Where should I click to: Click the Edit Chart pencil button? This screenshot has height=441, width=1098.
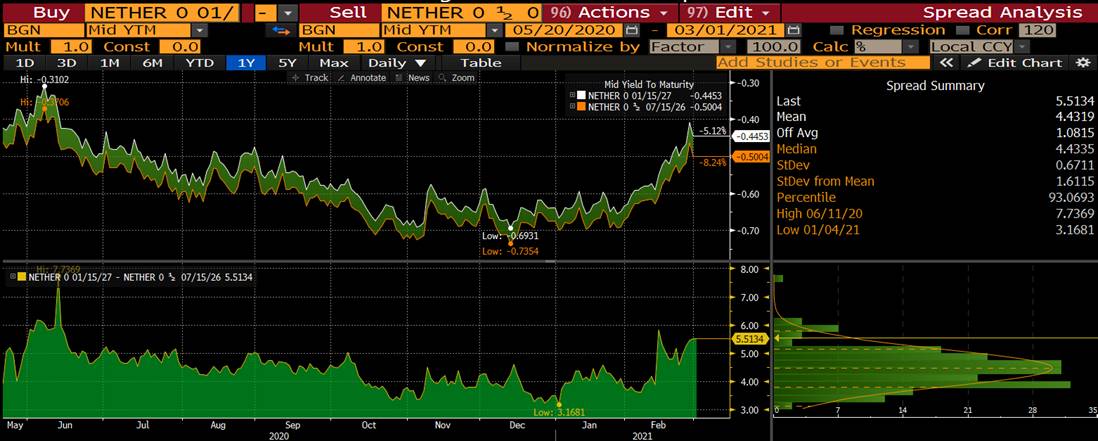pyautogui.click(x=1015, y=62)
